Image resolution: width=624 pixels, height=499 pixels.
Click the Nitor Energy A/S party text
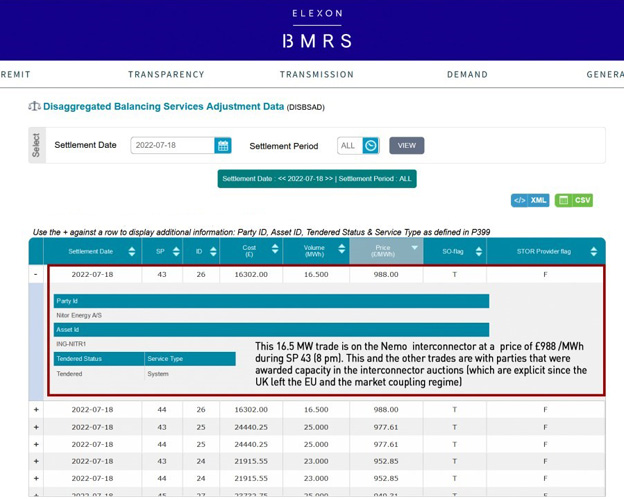[79, 315]
